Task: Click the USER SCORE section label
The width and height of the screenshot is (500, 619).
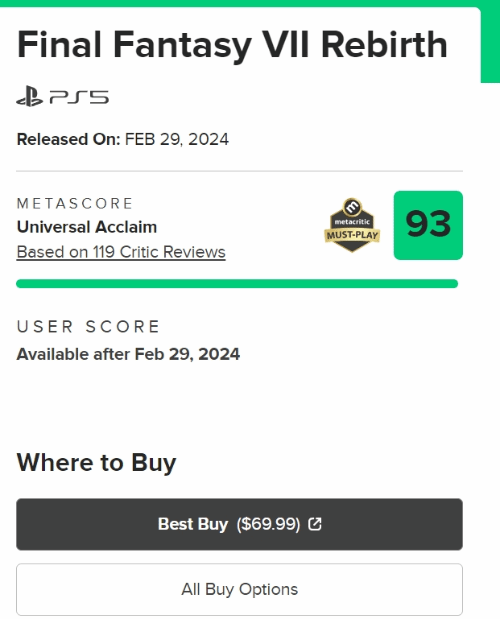Action: (x=88, y=327)
